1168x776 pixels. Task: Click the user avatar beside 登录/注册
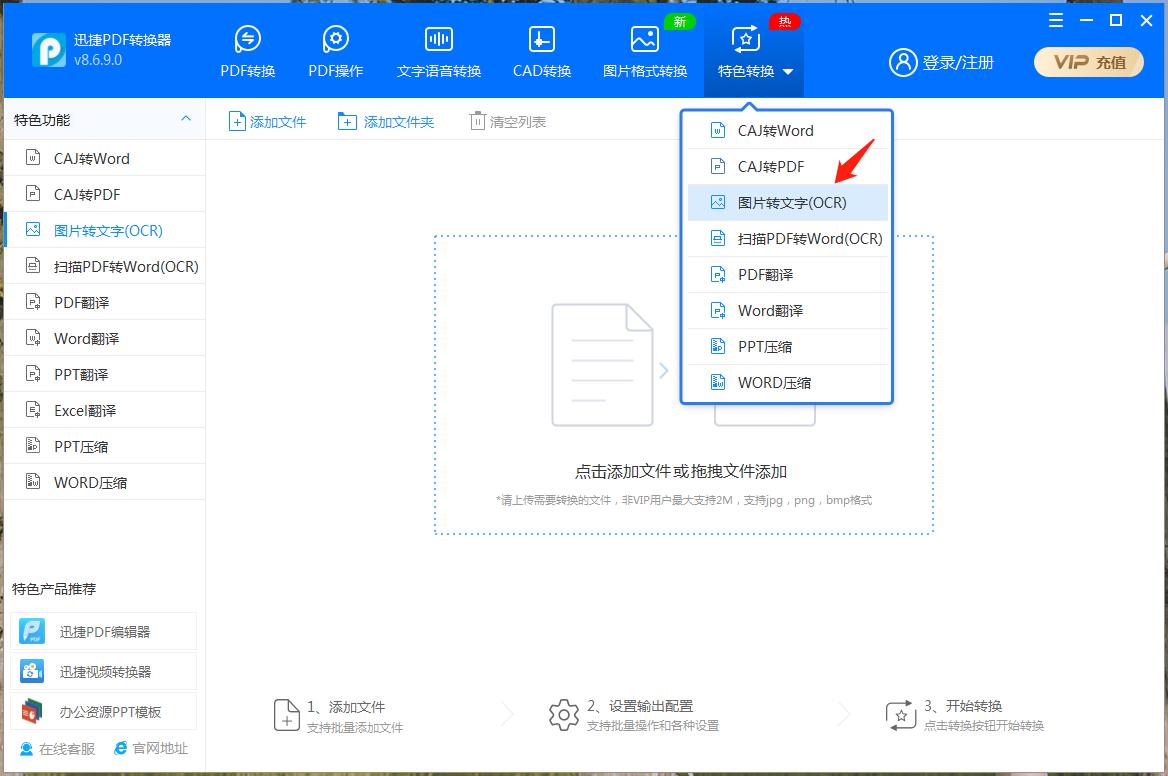tap(903, 61)
